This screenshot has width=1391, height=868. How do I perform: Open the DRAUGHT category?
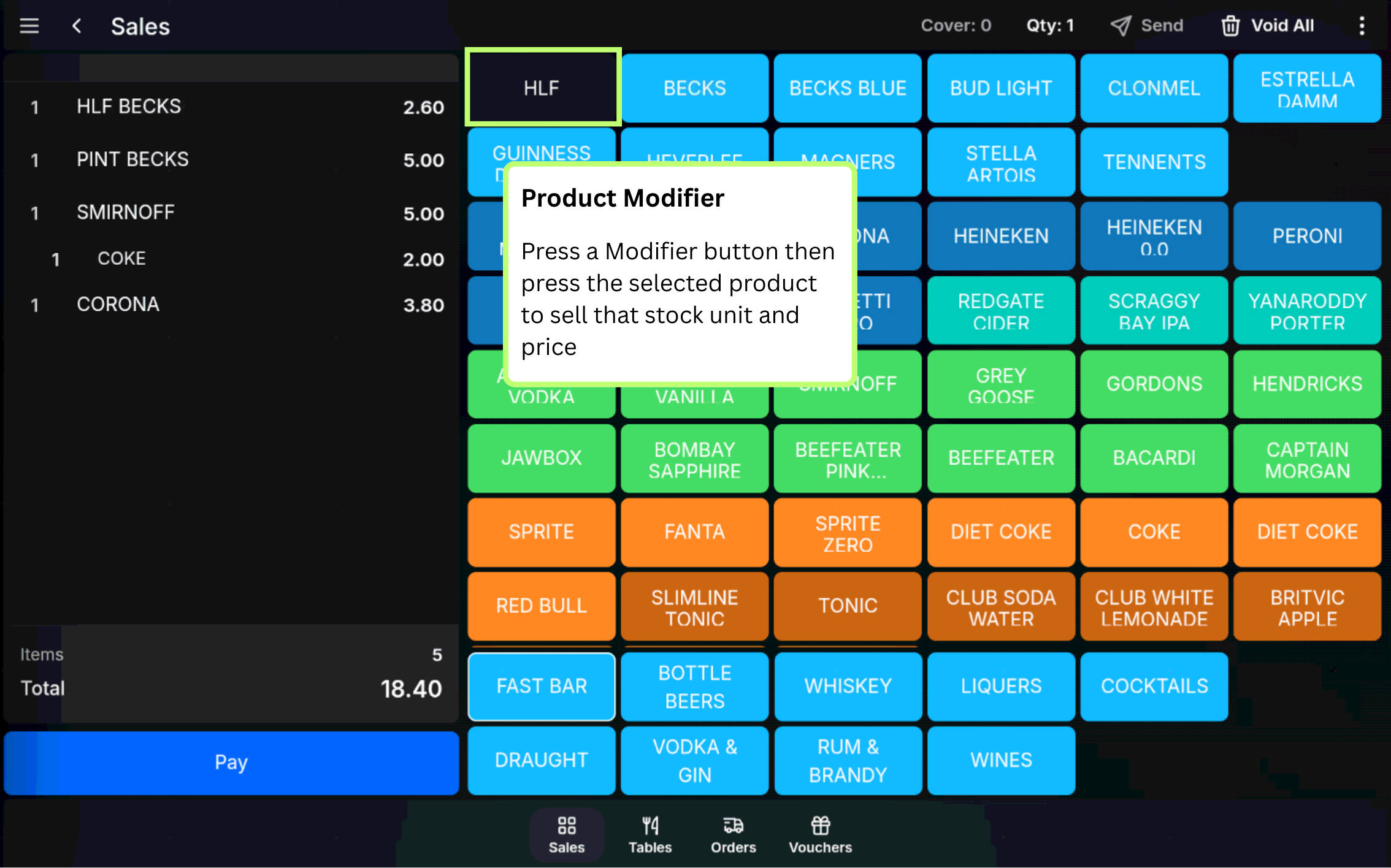point(542,761)
